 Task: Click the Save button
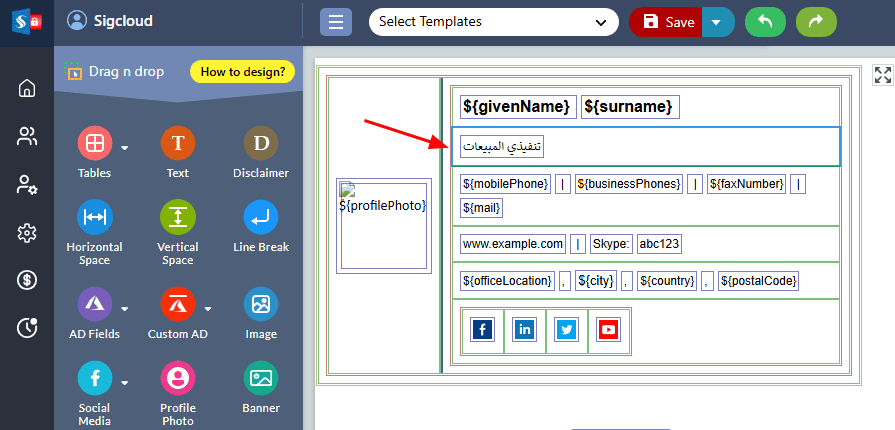point(667,22)
